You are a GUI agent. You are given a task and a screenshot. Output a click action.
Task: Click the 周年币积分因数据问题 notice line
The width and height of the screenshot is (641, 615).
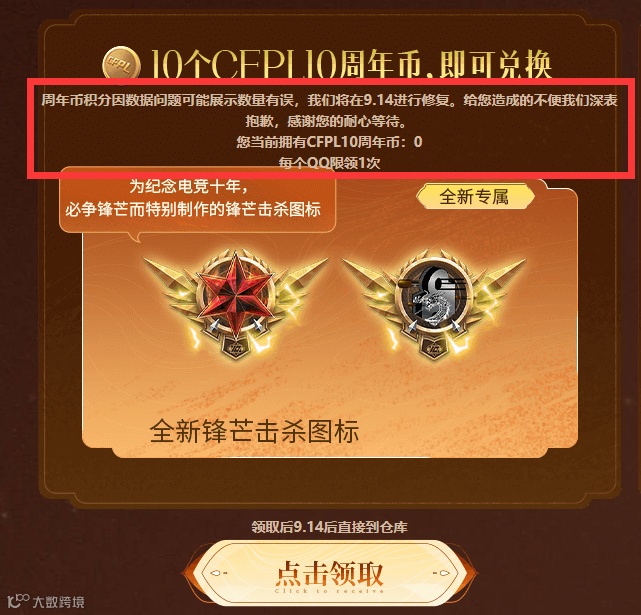329,100
